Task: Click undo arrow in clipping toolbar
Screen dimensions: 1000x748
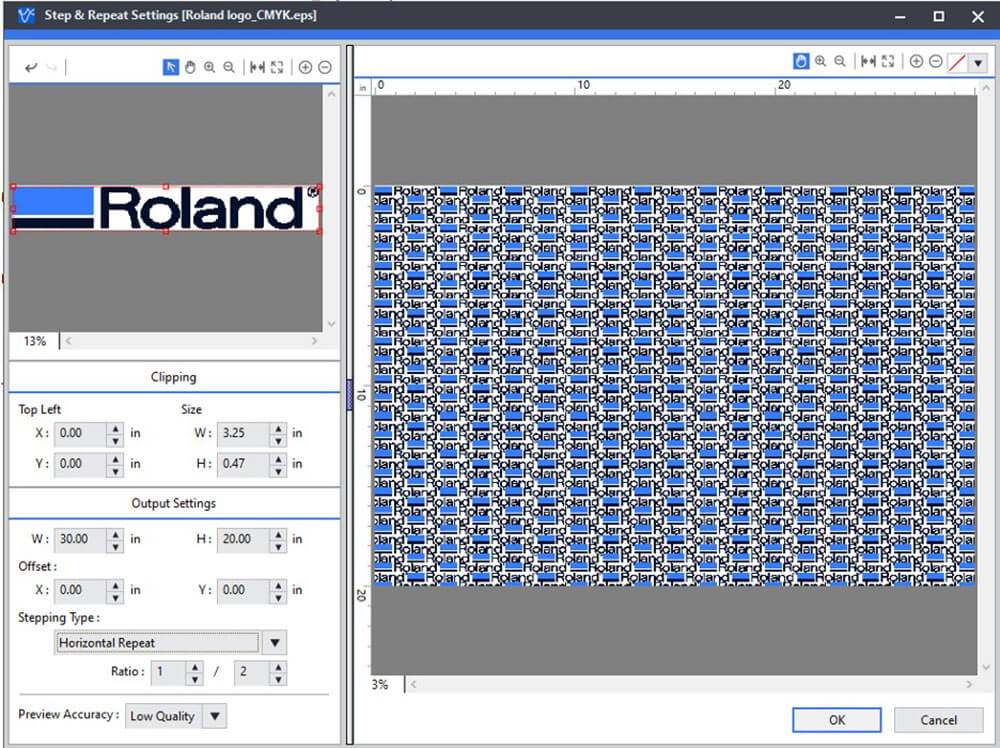Action: (x=31, y=67)
